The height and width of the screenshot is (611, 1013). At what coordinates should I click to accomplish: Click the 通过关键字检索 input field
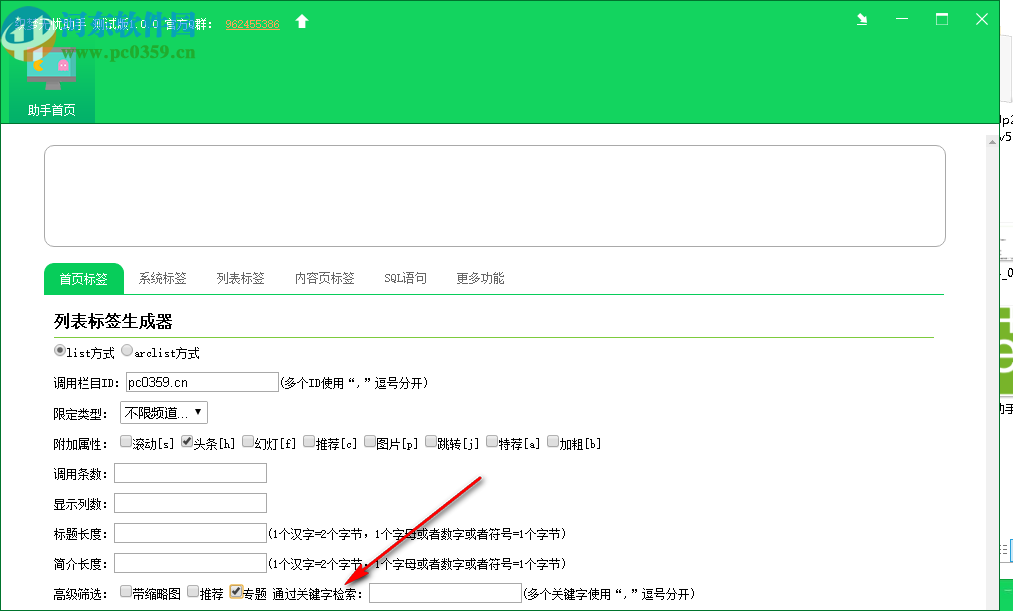[x=445, y=593]
